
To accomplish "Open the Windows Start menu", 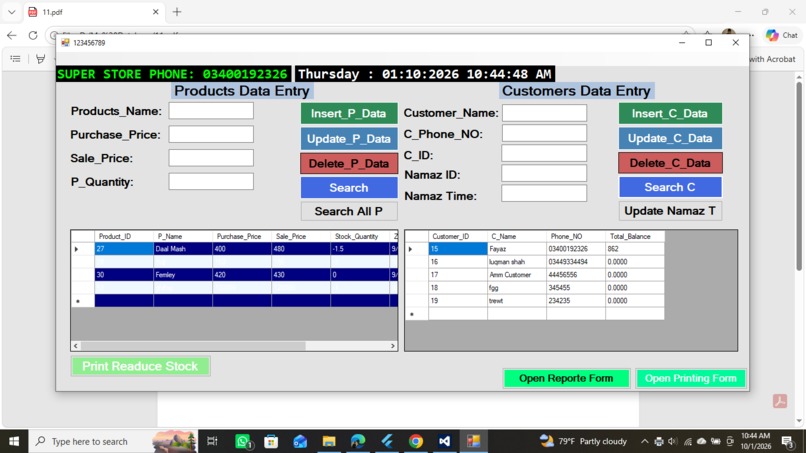I will point(14,441).
